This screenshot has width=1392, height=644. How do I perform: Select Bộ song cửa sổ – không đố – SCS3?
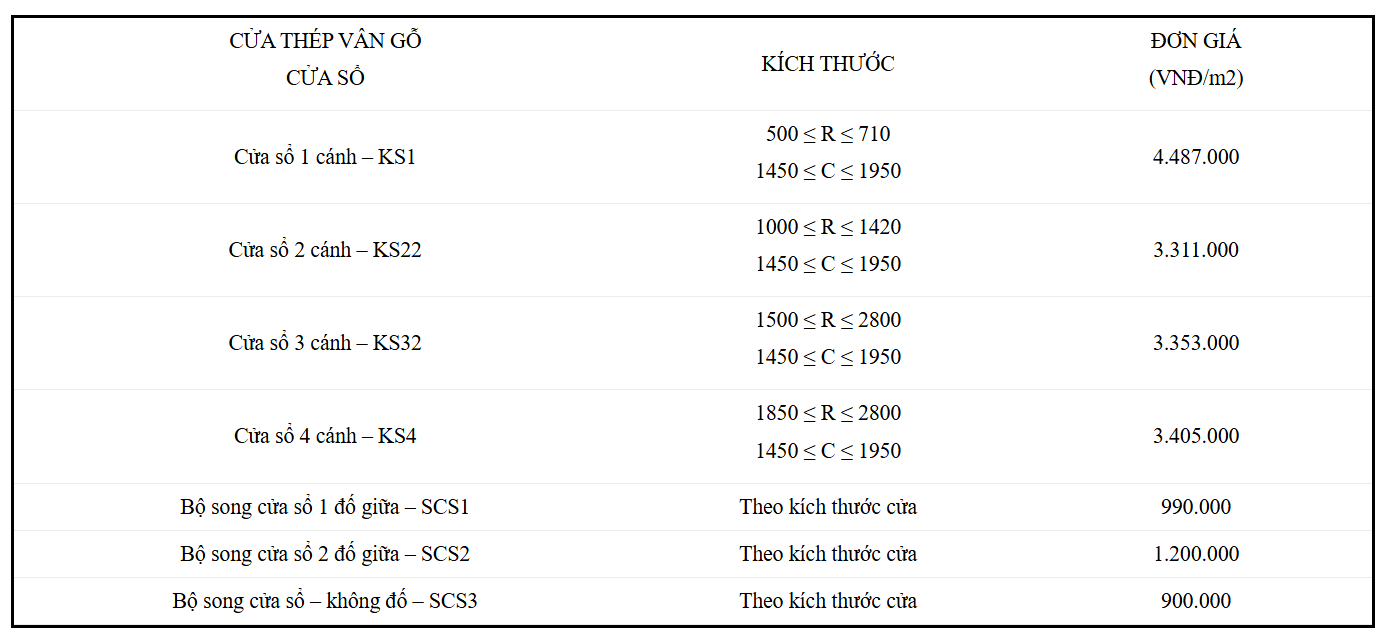pos(325,601)
